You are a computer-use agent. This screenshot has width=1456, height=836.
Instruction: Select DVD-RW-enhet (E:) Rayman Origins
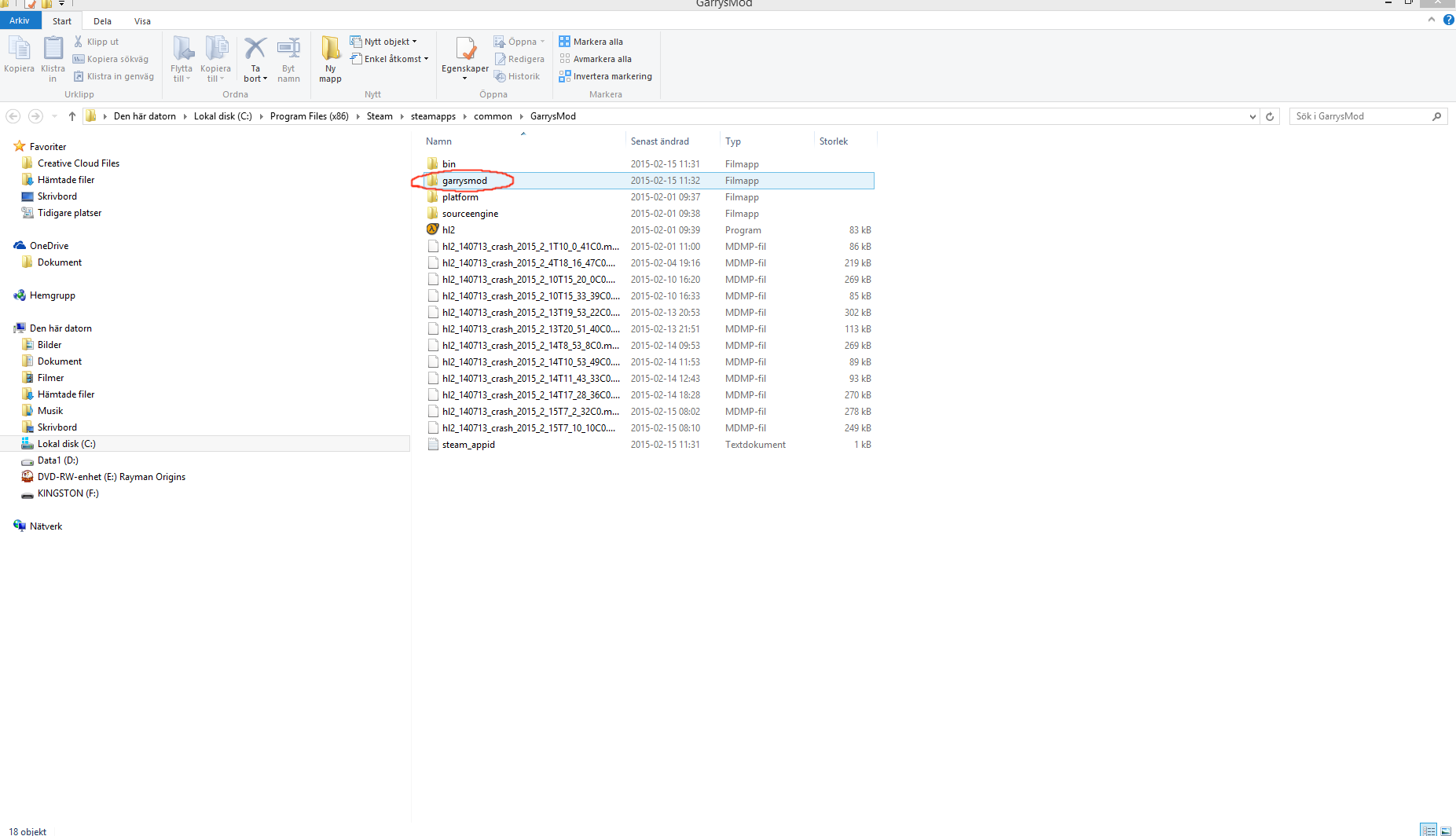(112, 477)
